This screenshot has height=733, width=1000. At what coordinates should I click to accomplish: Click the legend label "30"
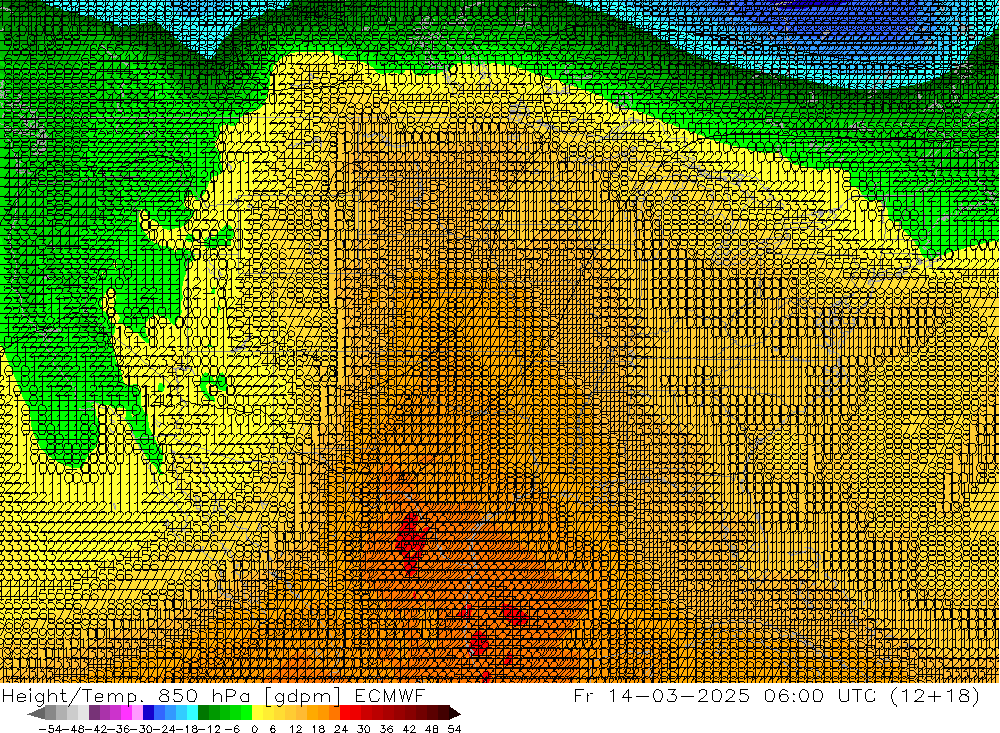[364, 729]
